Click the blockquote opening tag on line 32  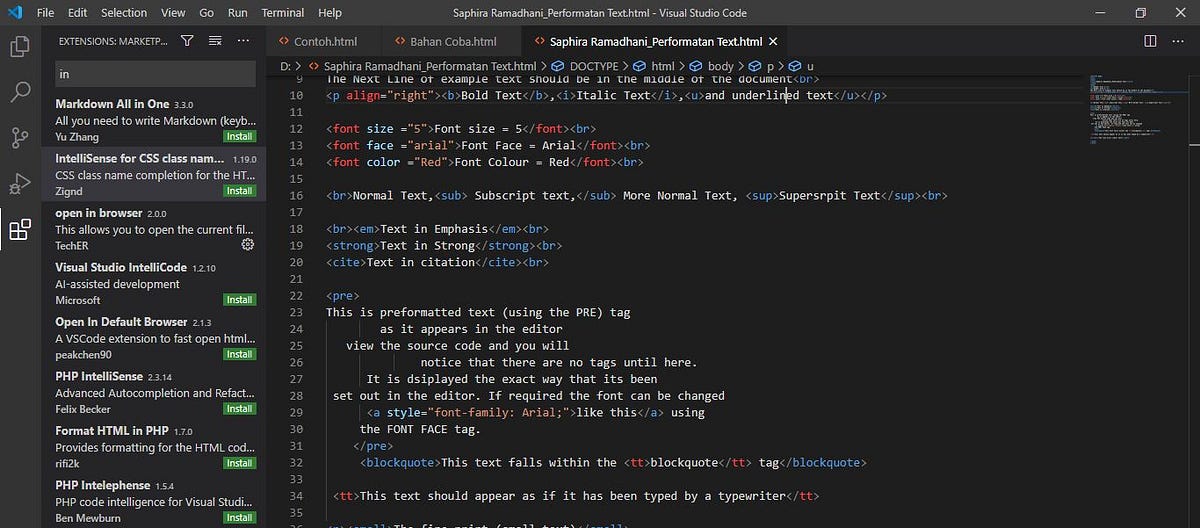[x=400, y=462]
